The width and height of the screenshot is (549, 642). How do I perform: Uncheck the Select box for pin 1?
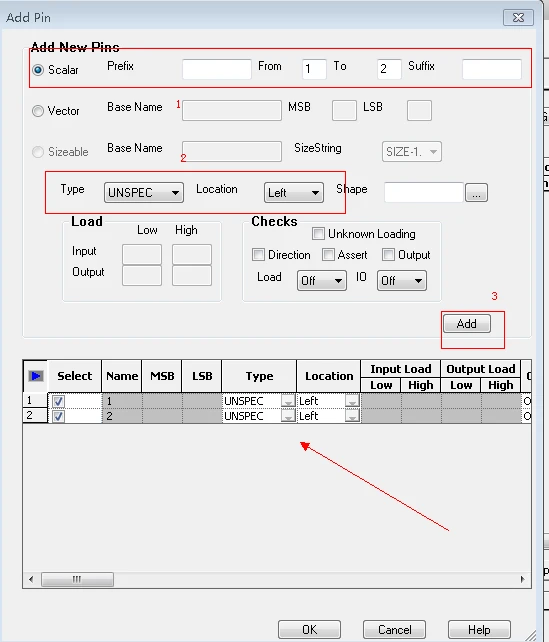pyautogui.click(x=58, y=401)
